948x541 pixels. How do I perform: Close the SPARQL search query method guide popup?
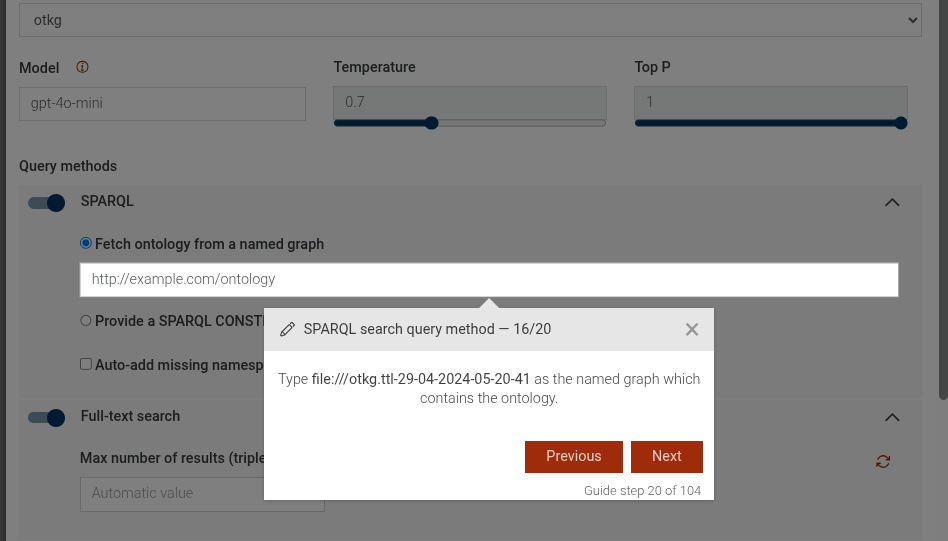[x=692, y=329]
